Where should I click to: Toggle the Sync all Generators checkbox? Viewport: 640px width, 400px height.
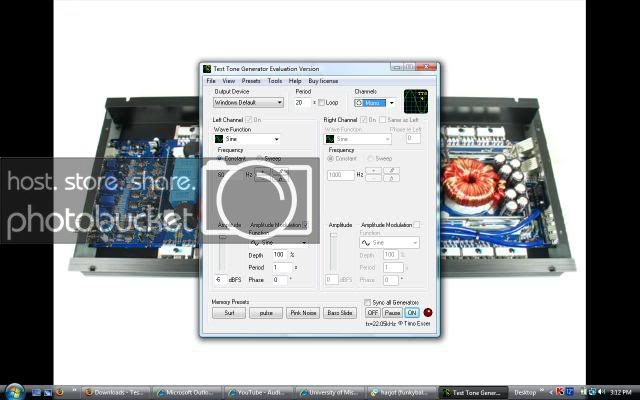click(x=367, y=302)
